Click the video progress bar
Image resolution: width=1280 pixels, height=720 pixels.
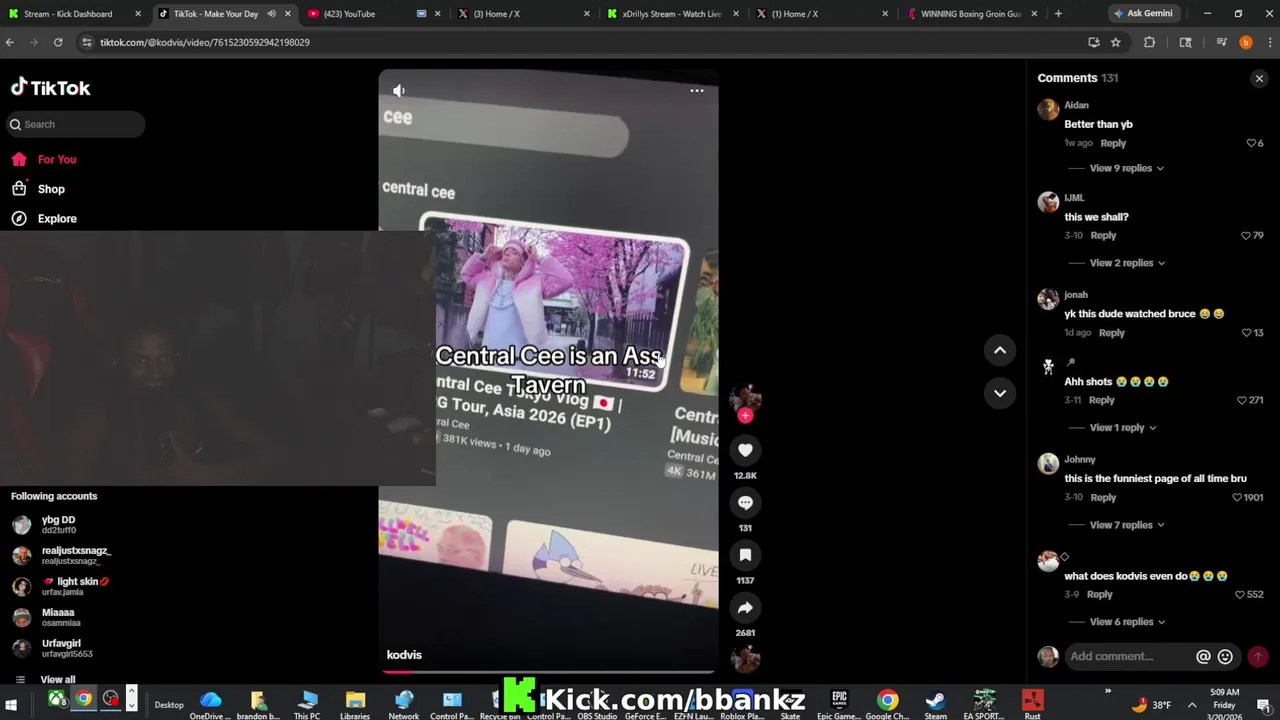pyautogui.click(x=548, y=672)
